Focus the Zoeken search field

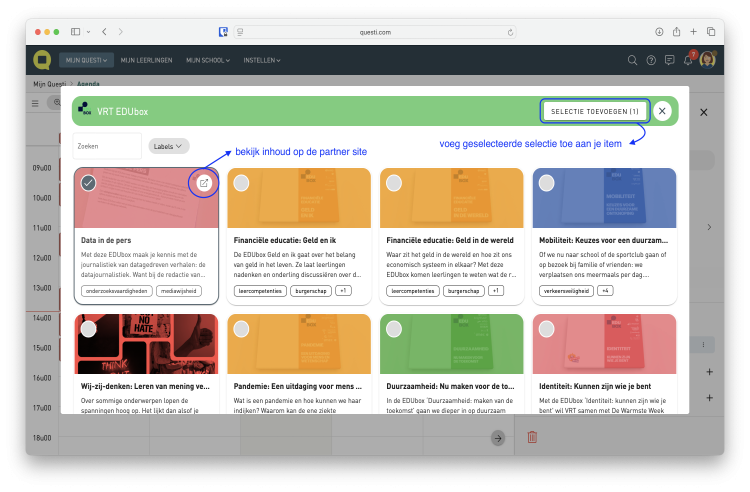[107, 146]
